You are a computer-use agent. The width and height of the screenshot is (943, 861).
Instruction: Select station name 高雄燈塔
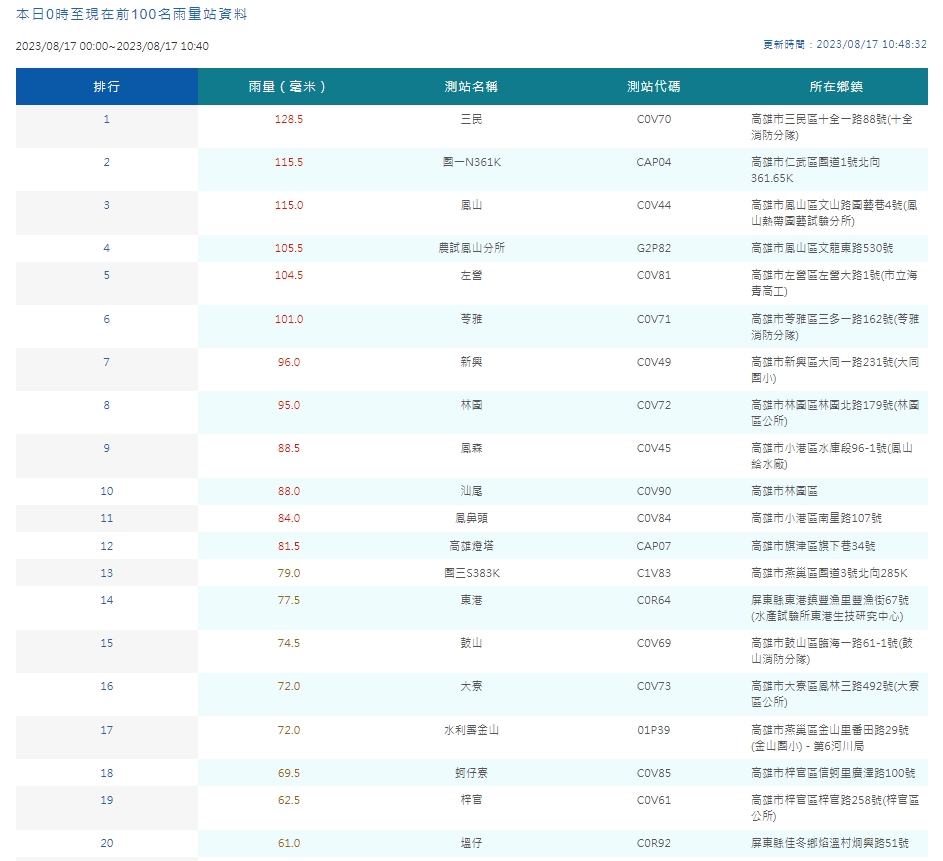[x=472, y=546]
